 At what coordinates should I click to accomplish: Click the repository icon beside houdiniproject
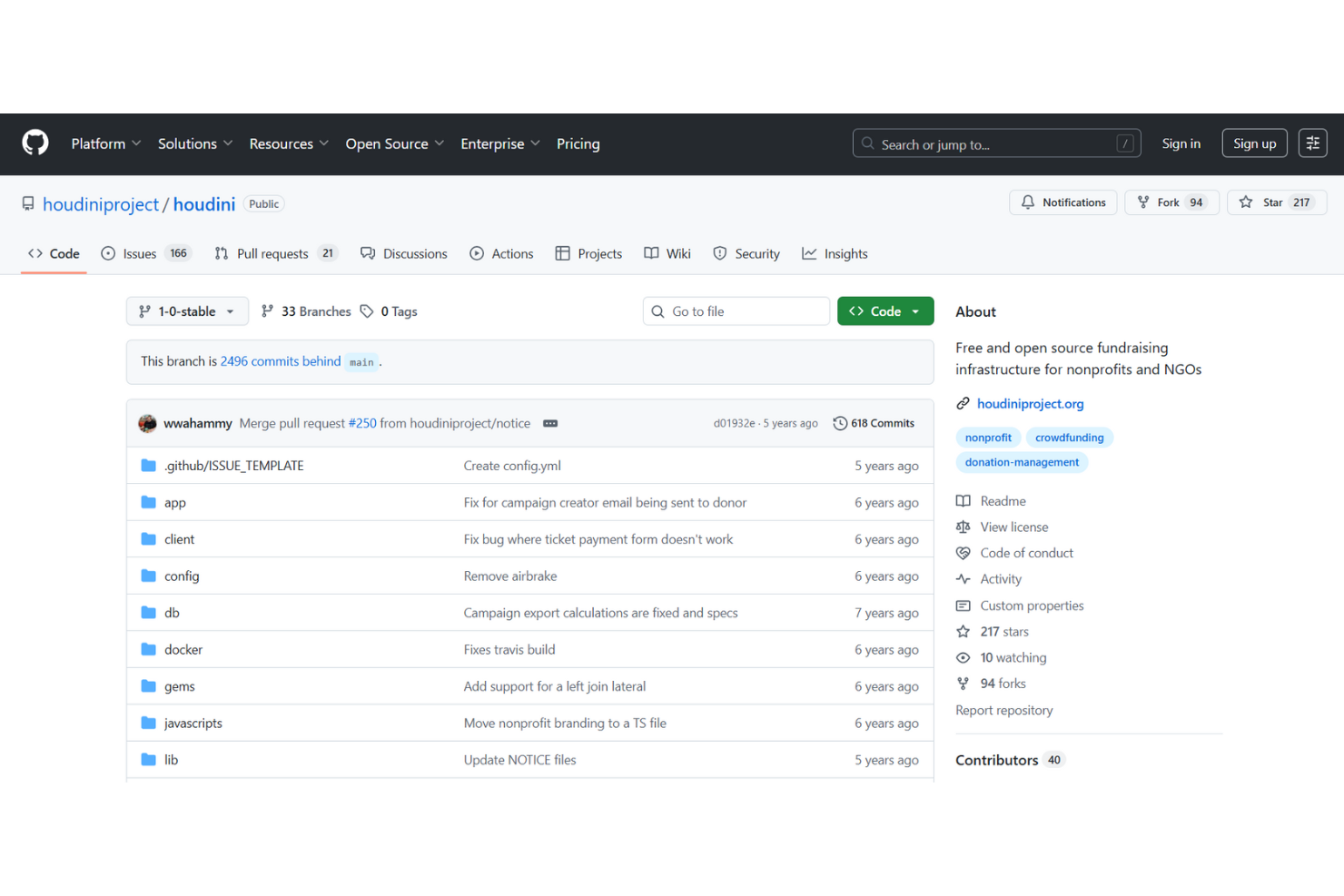point(28,204)
